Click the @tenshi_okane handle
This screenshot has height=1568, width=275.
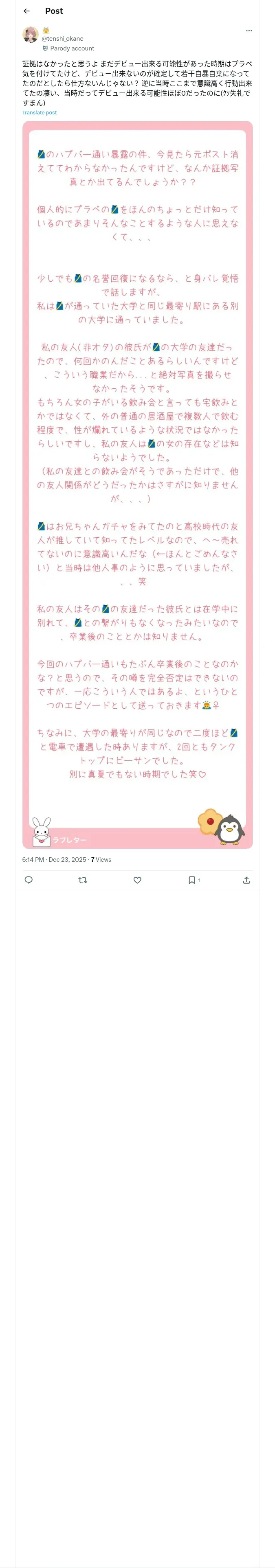[x=62, y=38]
